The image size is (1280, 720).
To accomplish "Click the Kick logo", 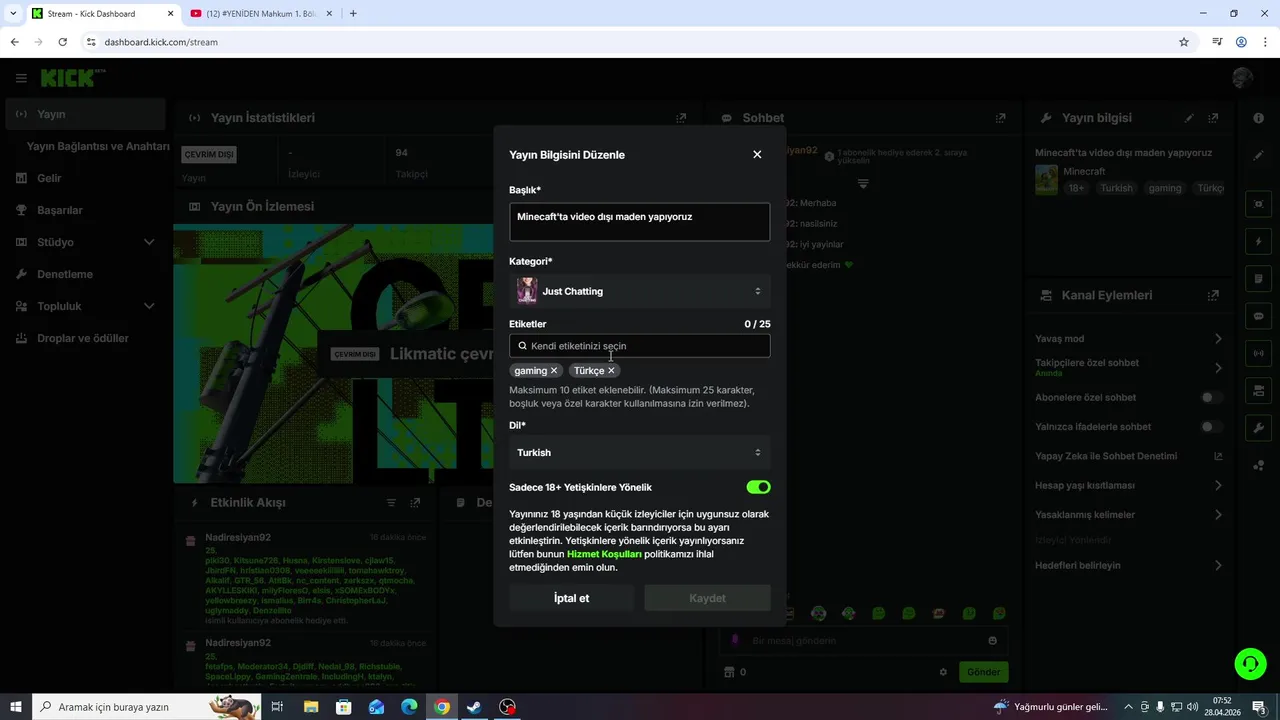I will 73,78.
